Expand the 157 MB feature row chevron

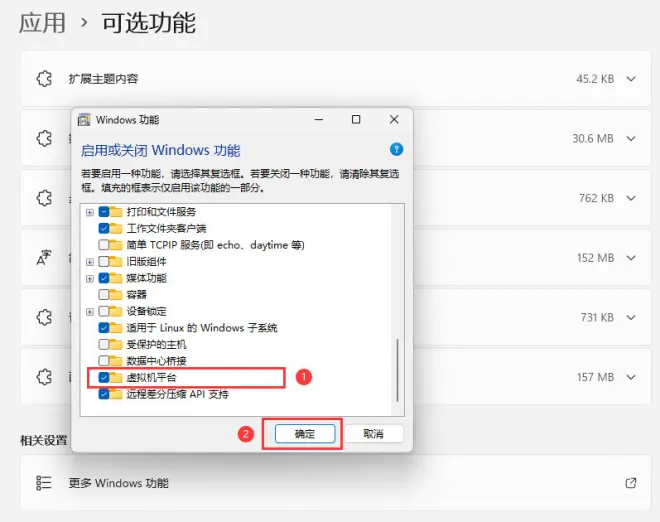tap(631, 377)
